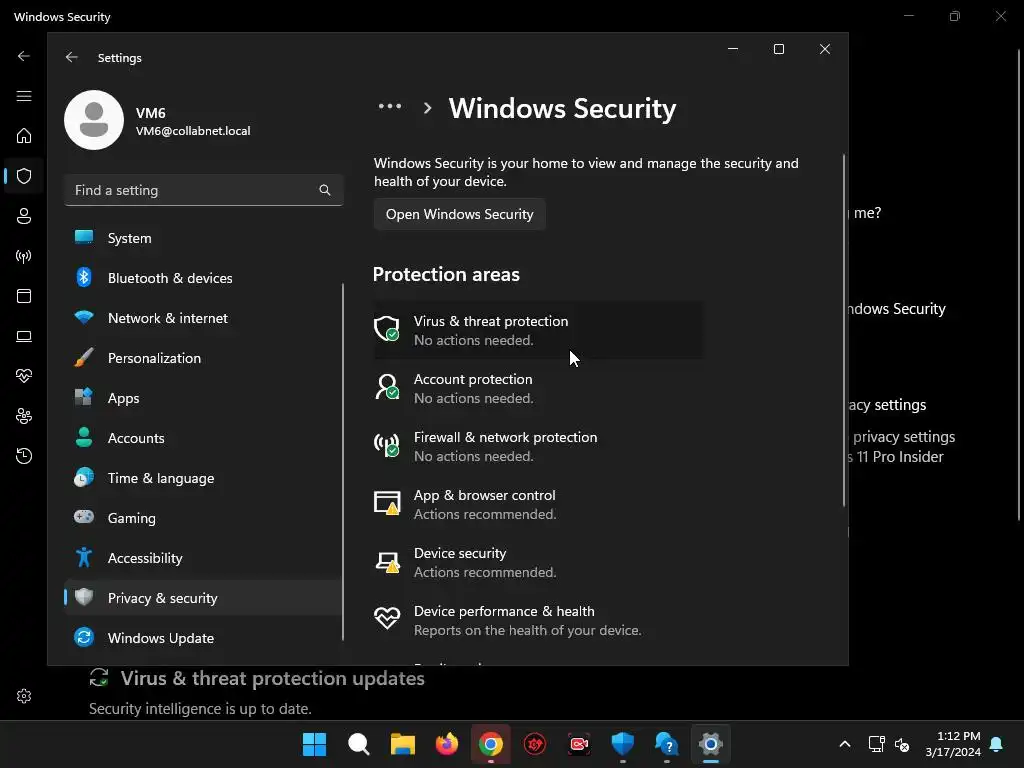Open Accessibility settings
This screenshot has width=1024, height=768.
coord(203,558)
